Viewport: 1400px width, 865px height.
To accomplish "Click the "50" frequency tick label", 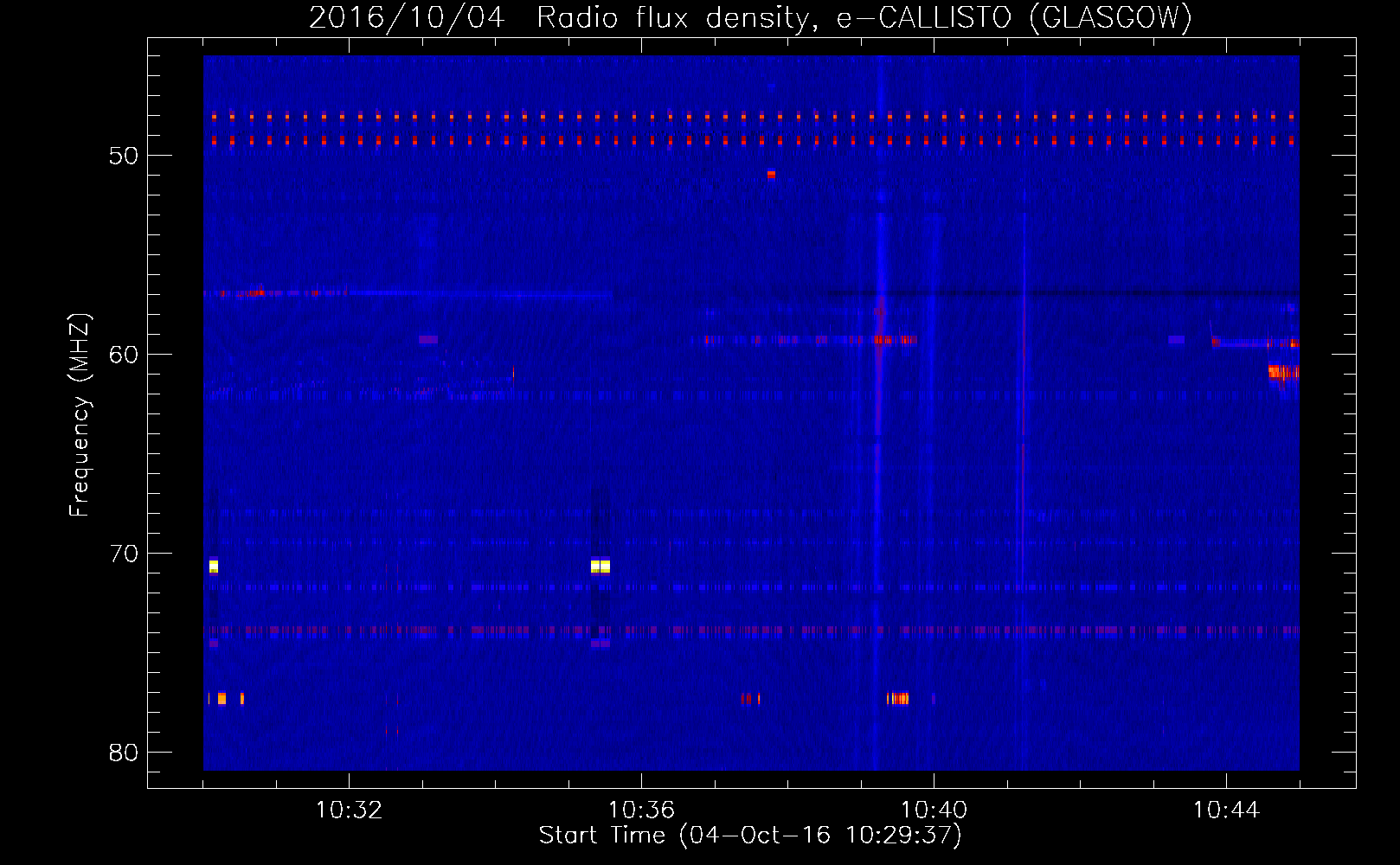I will point(124,156).
